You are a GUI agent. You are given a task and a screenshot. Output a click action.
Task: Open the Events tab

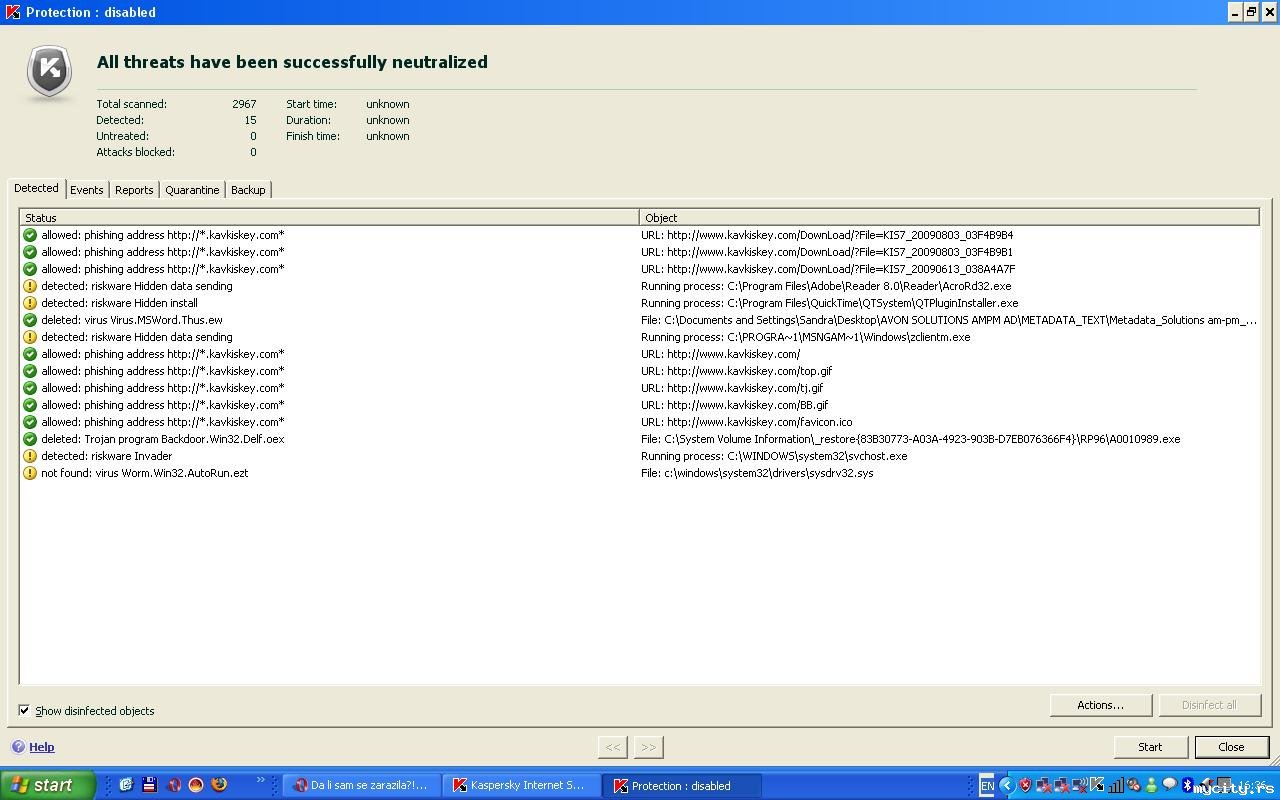87,190
